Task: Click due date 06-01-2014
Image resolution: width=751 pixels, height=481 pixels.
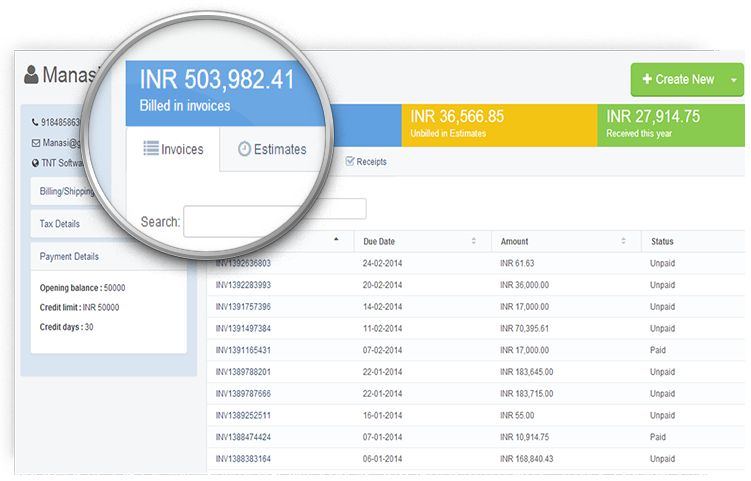Action: pyautogui.click(x=382, y=458)
